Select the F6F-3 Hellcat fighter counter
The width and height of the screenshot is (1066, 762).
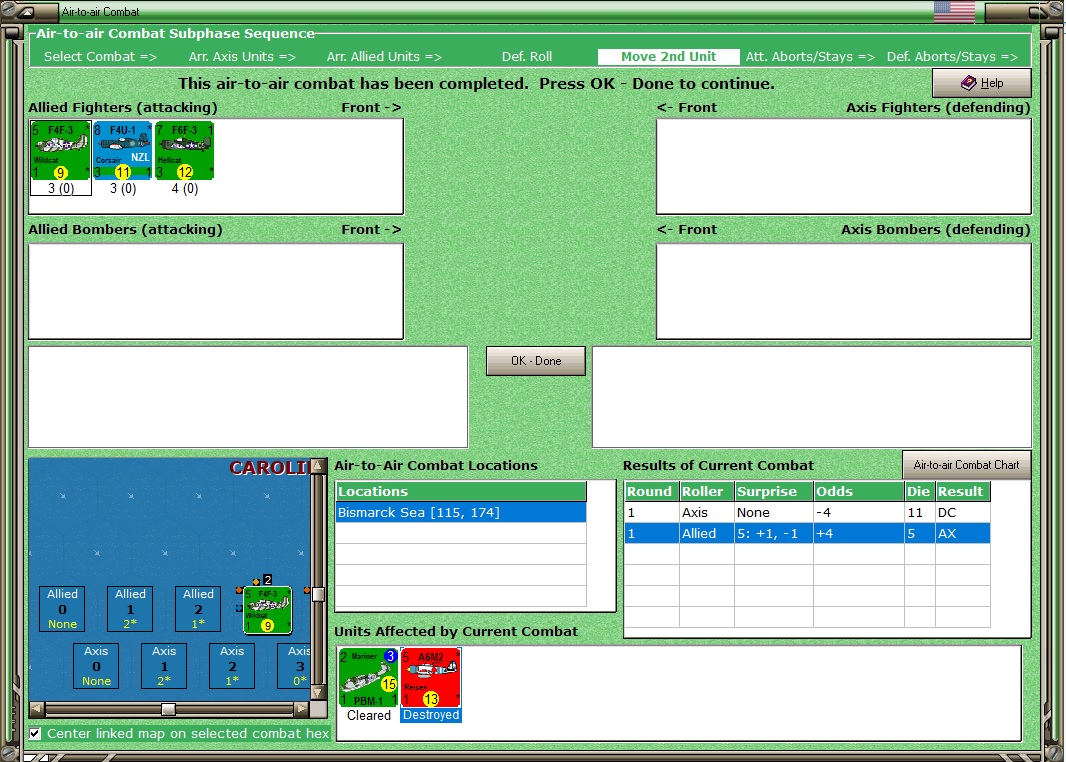click(184, 150)
